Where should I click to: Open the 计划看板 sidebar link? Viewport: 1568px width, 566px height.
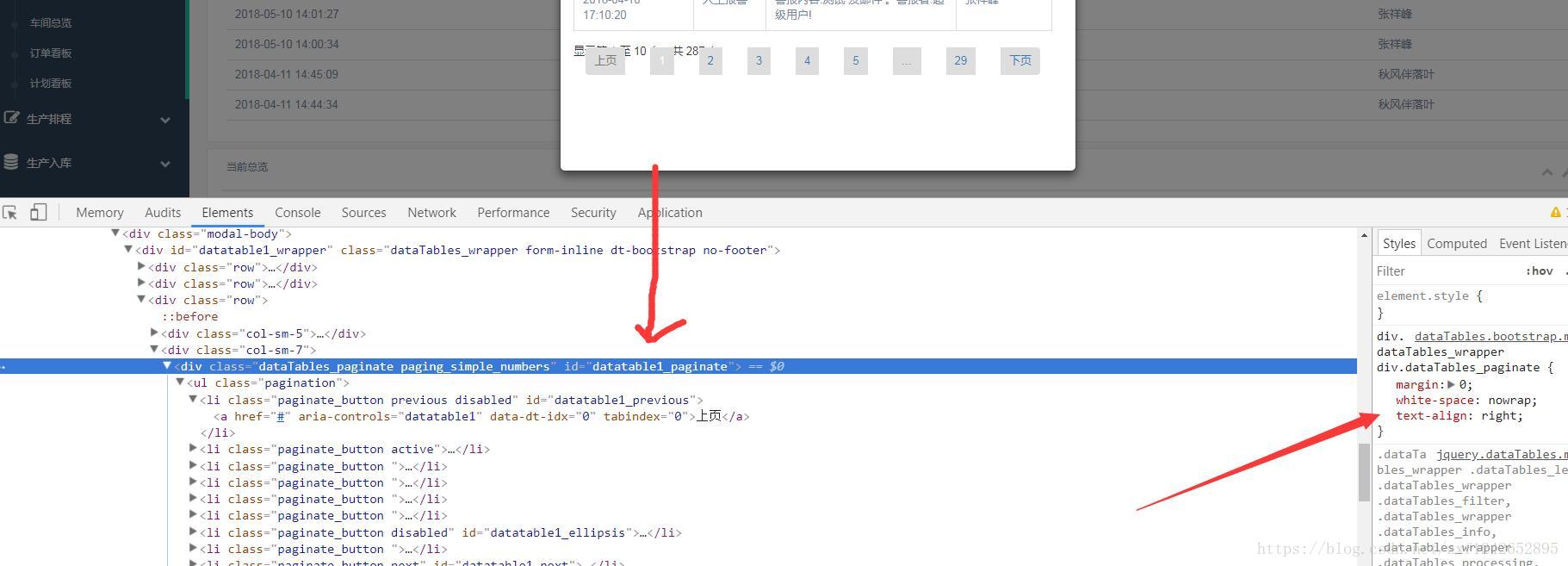51,84
